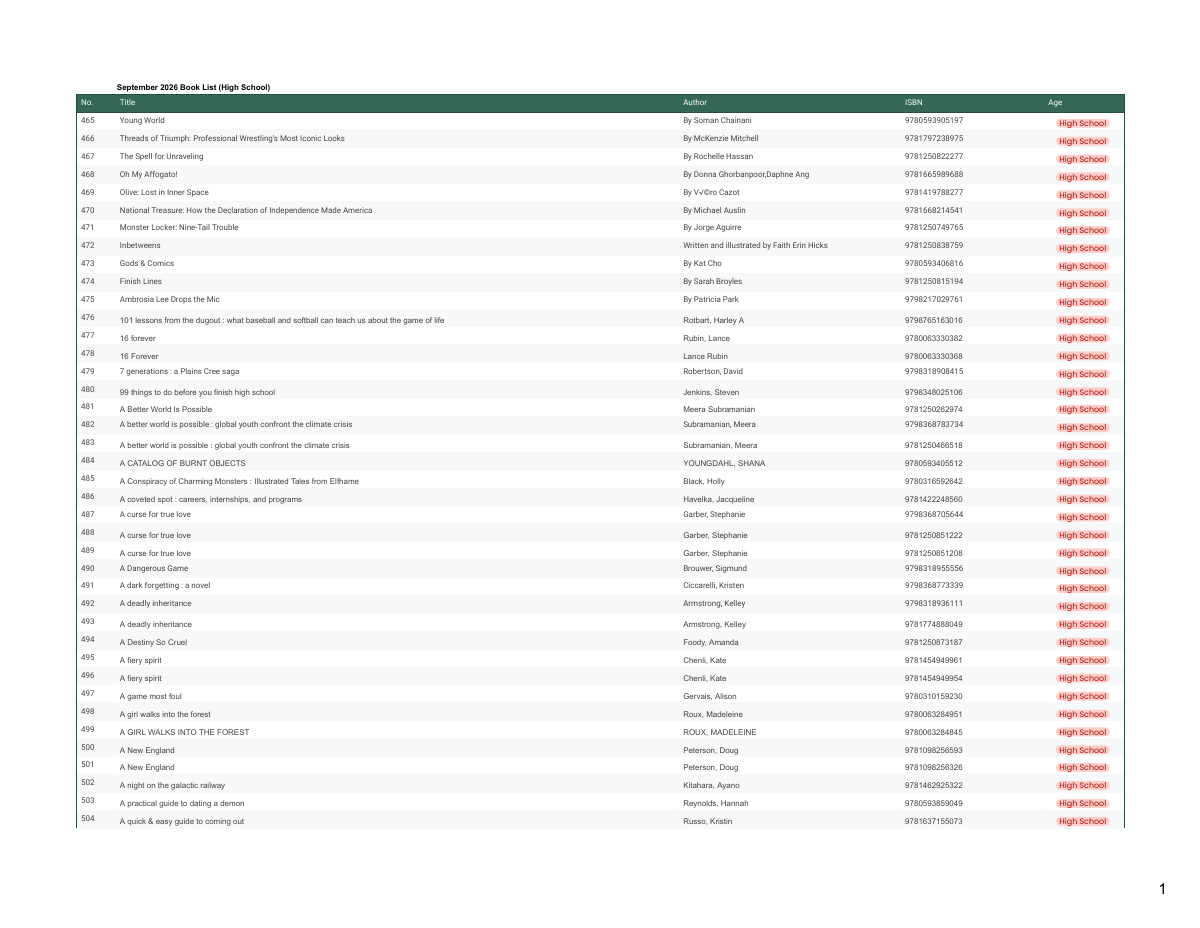Select the title 'Gods & Comics'

coord(147,263)
